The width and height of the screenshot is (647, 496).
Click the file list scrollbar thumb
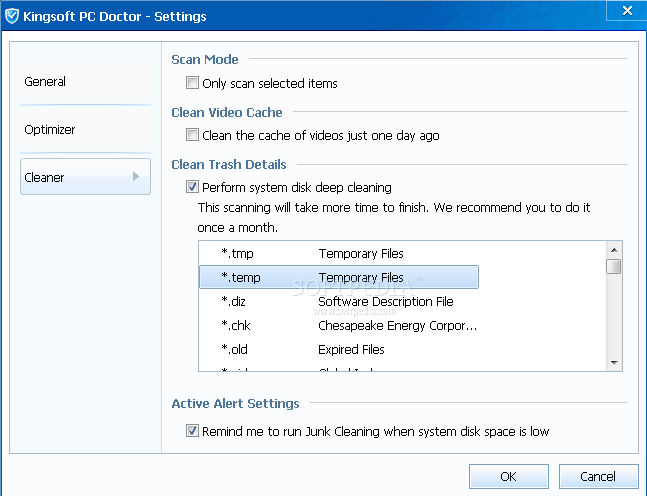pyautogui.click(x=614, y=266)
